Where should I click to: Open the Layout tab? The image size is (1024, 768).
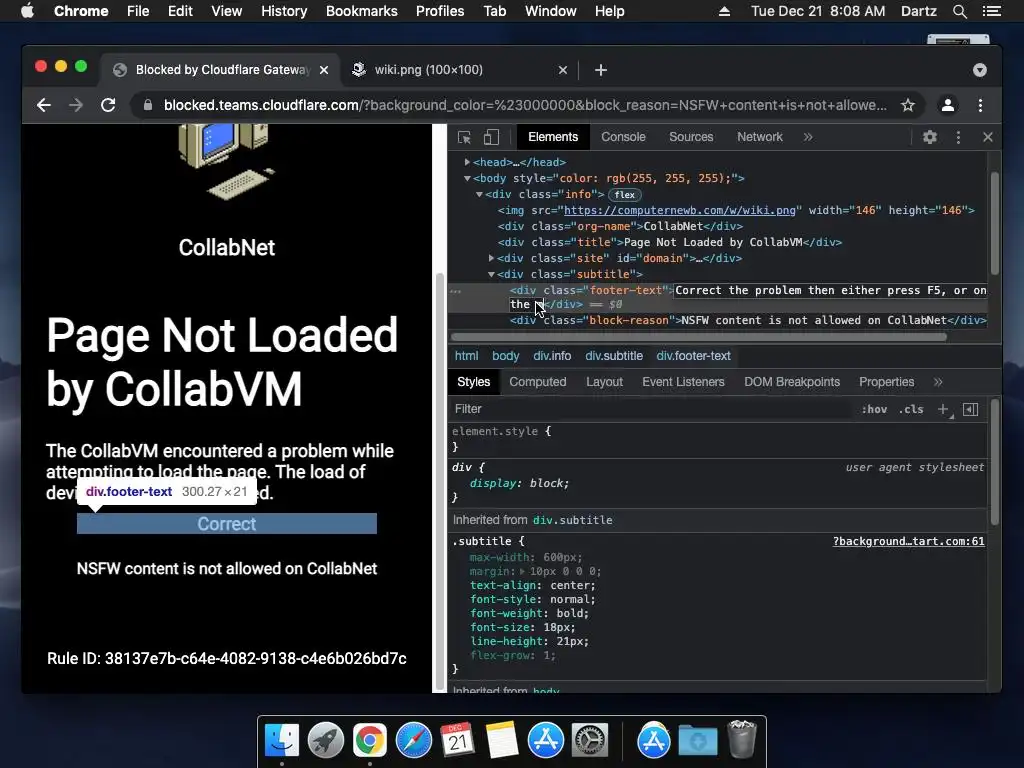[x=604, y=382]
